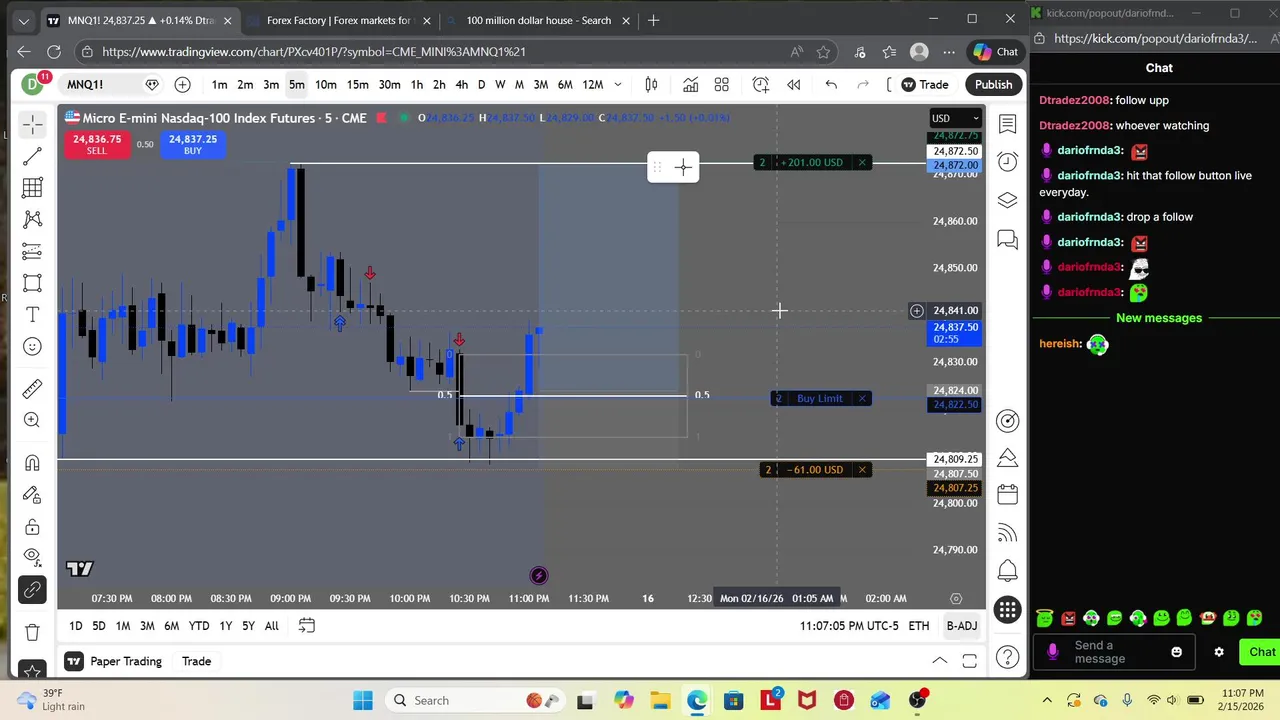The image size is (1280, 720).
Task: Open the Trade tab in bottom panel
Action: tap(196, 661)
